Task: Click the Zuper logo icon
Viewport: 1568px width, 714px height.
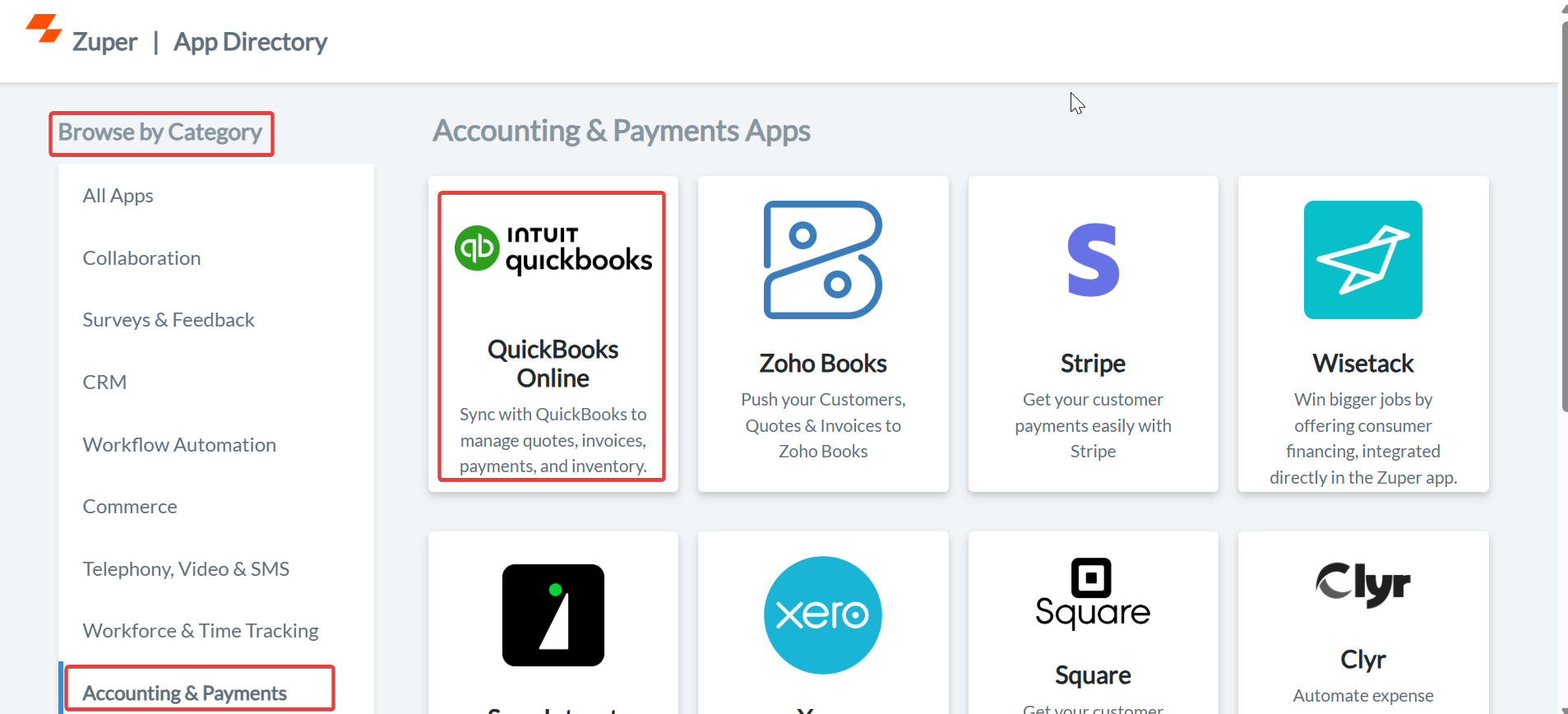Action: pyautogui.click(x=44, y=29)
